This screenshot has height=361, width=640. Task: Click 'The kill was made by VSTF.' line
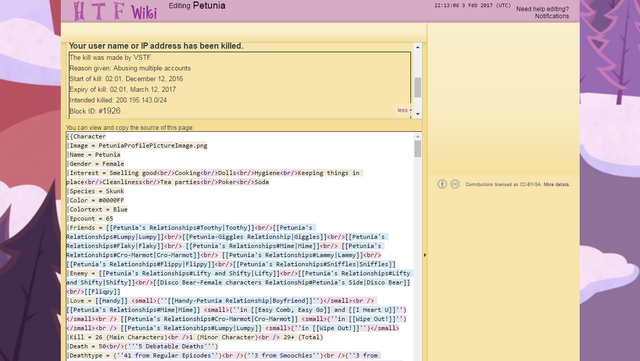(x=111, y=58)
